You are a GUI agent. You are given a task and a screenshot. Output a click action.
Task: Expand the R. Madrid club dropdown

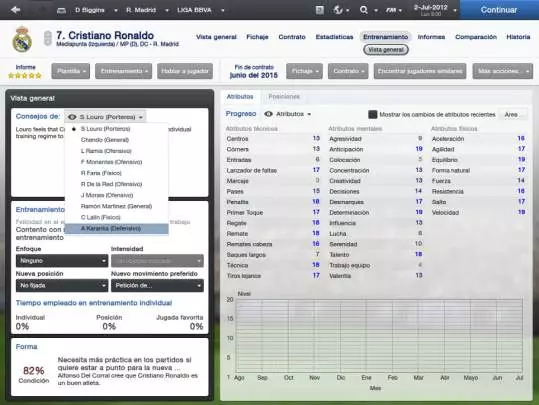point(167,10)
